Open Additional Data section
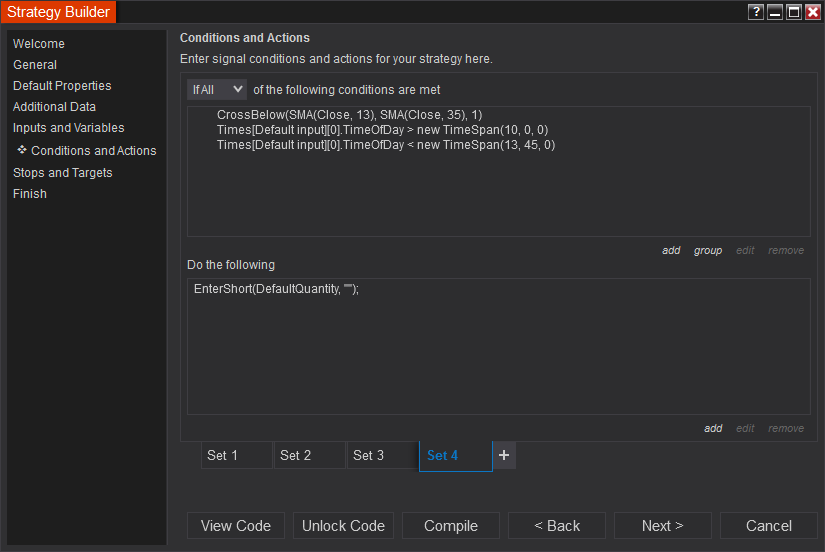This screenshot has width=825, height=552. (54, 107)
